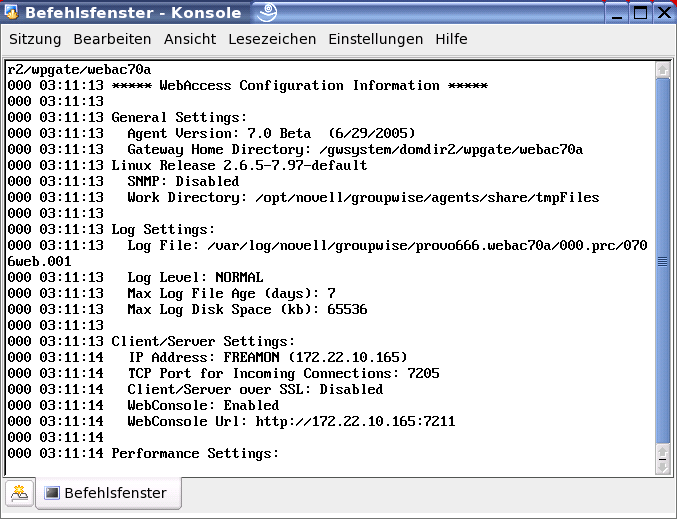This screenshot has height=519, width=677.
Task: Click 'Client/Server over SSL: Disabled' line
Action: point(255,389)
